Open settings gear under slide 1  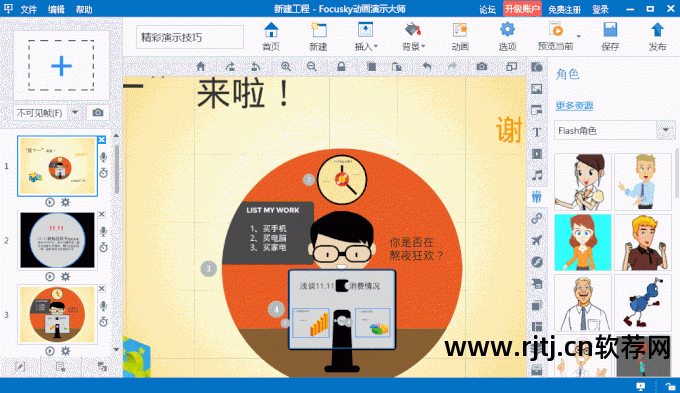click(65, 202)
